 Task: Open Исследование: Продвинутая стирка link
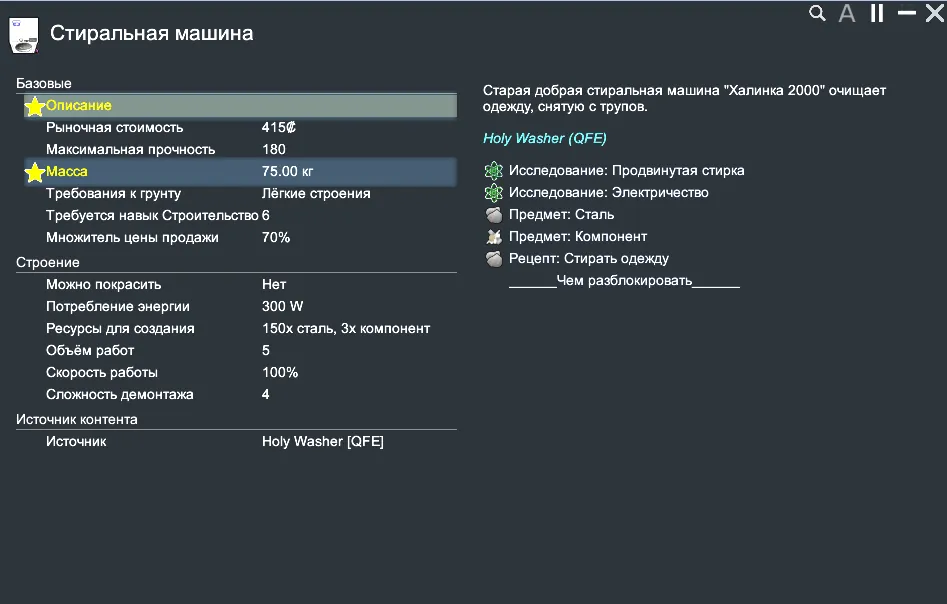click(x=626, y=171)
